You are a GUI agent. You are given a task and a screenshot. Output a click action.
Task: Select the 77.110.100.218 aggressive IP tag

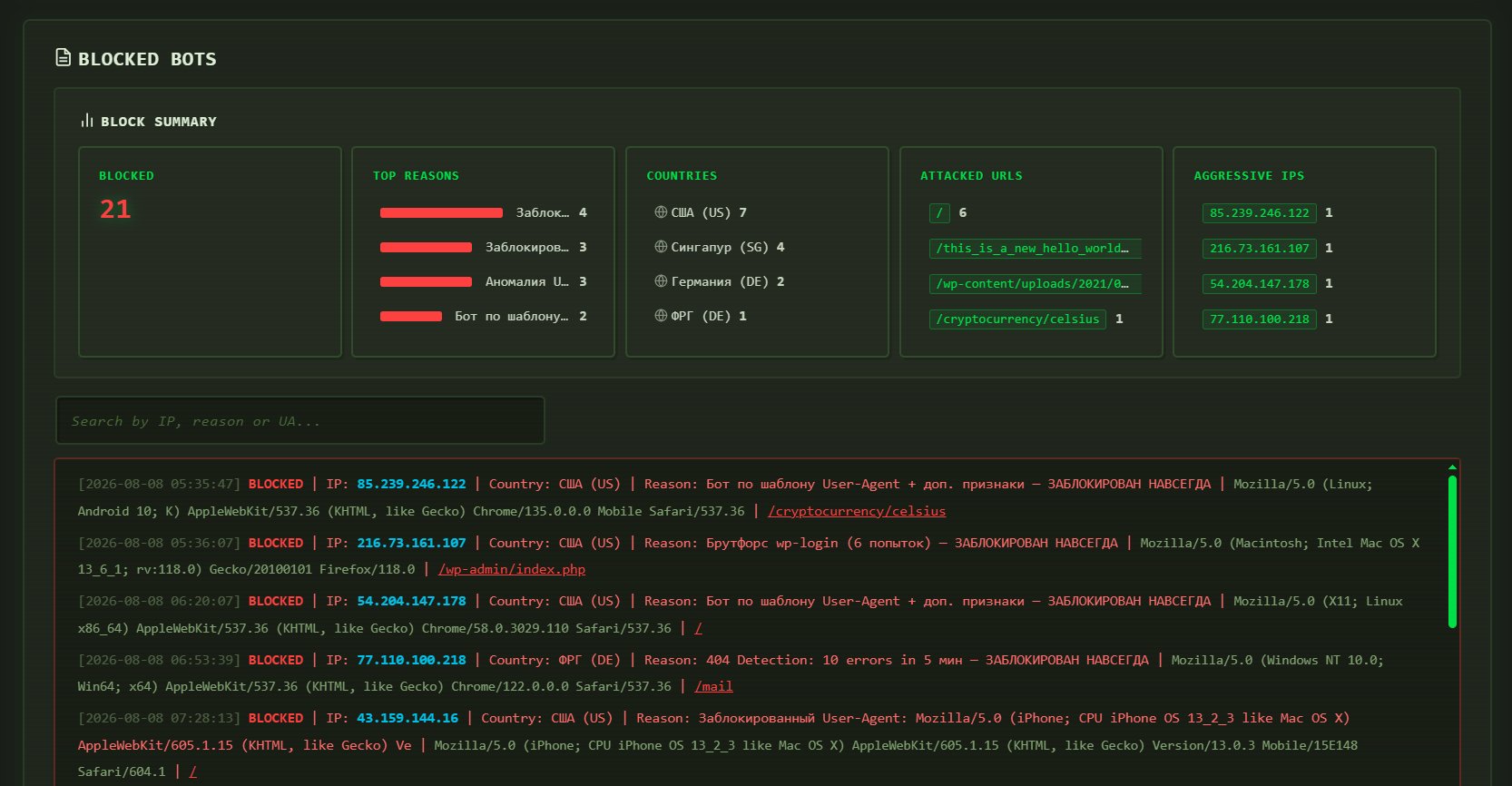click(1259, 319)
